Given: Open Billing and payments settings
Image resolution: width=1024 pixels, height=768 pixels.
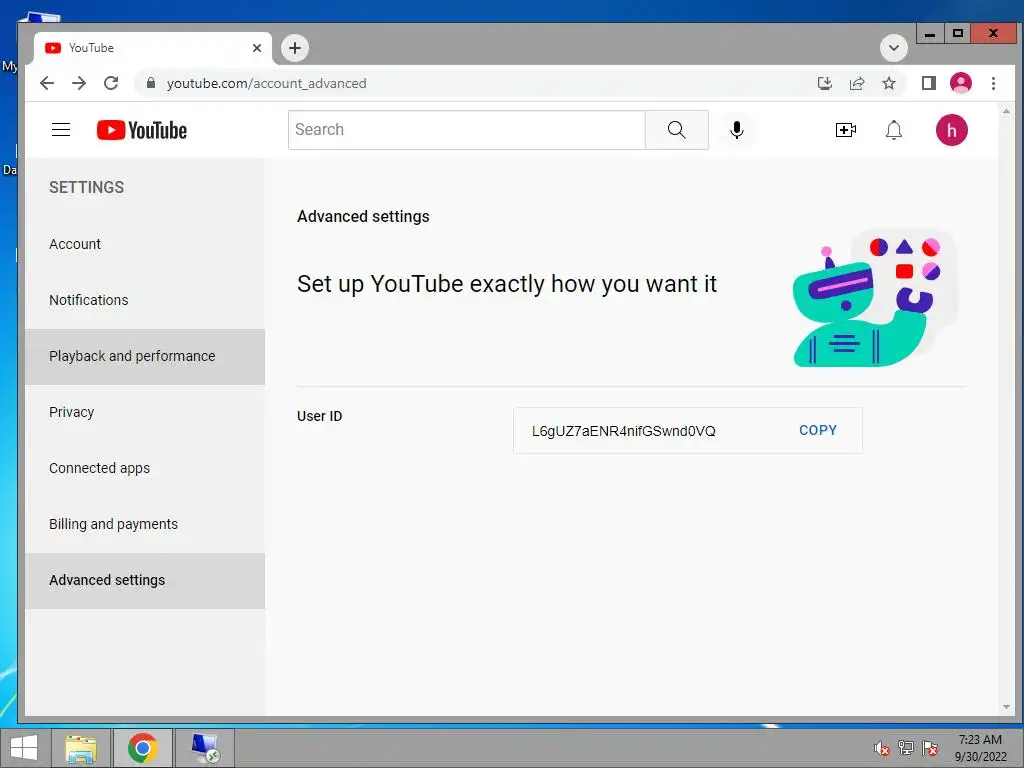Looking at the screenshot, I should pyautogui.click(x=145, y=524).
